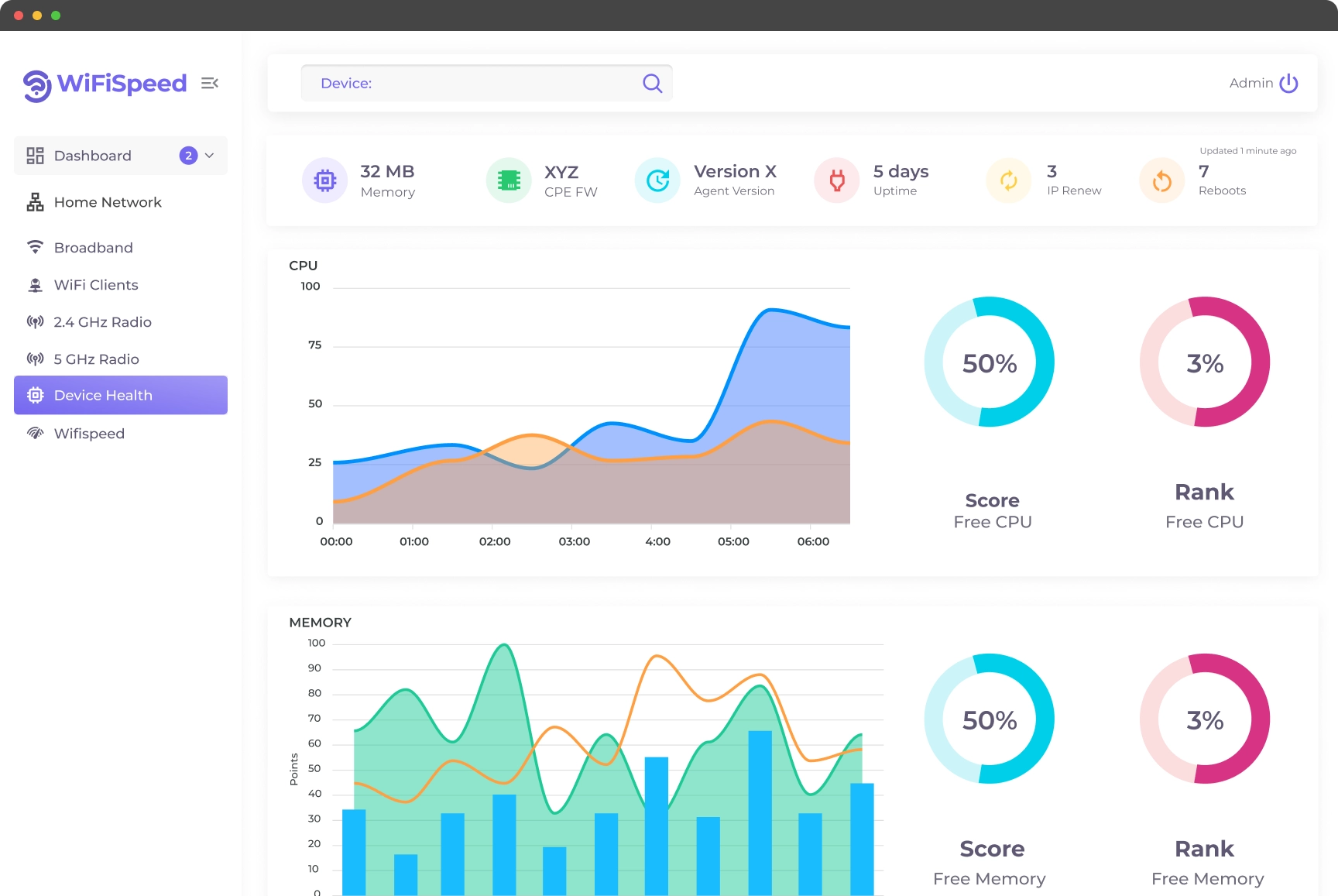Click the yellow IP Renew cycle icon
This screenshot has height=896, width=1338.
pyautogui.click(x=1009, y=180)
